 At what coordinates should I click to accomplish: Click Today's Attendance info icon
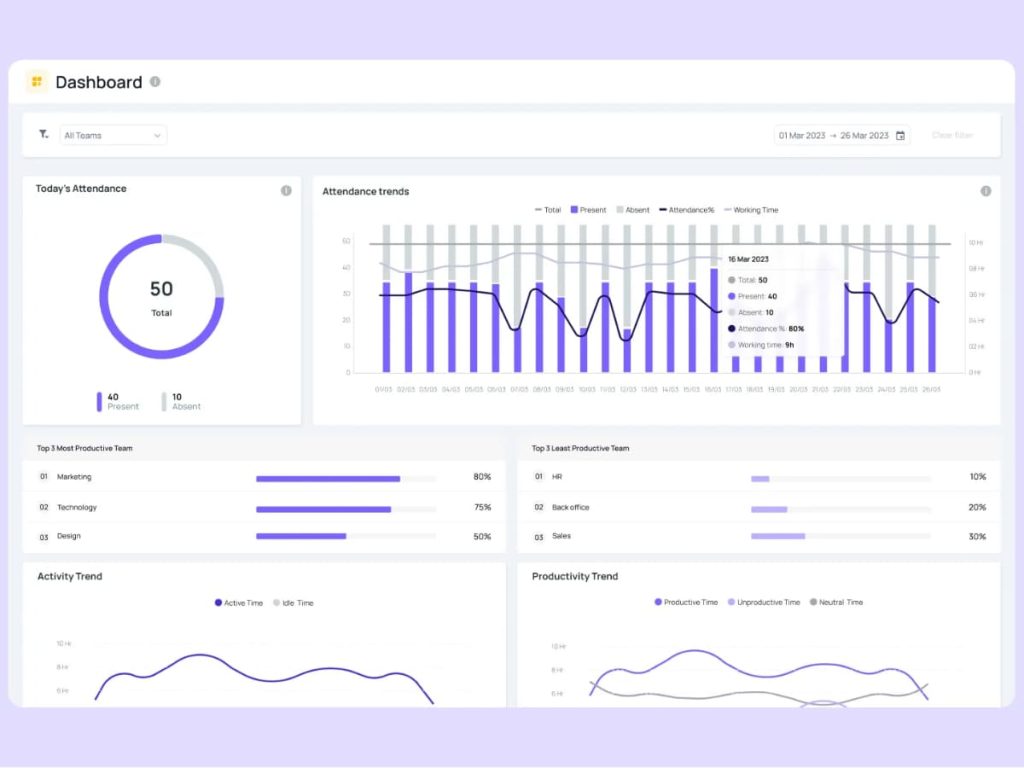pyautogui.click(x=286, y=190)
